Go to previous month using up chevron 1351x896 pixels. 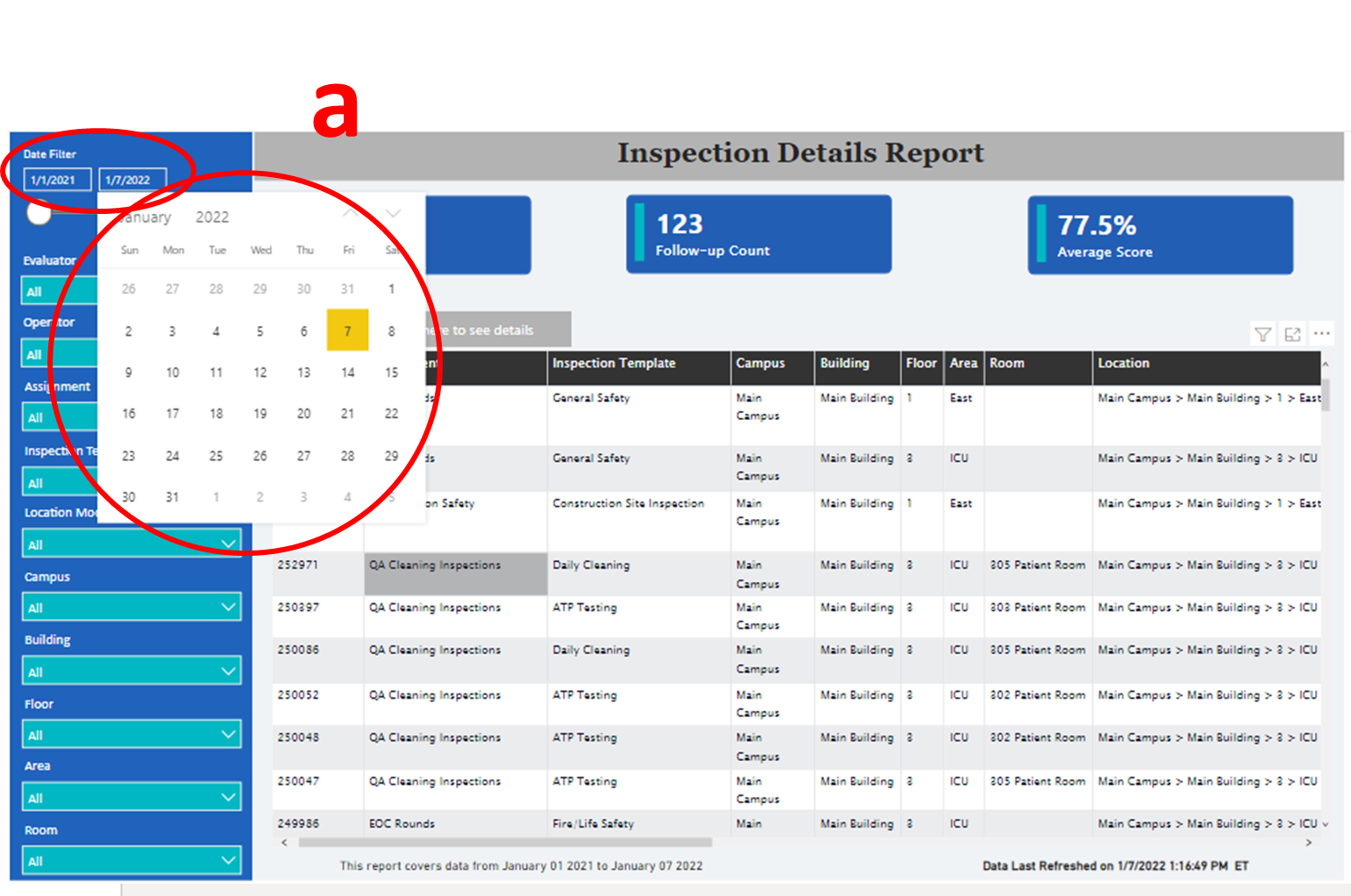[349, 212]
